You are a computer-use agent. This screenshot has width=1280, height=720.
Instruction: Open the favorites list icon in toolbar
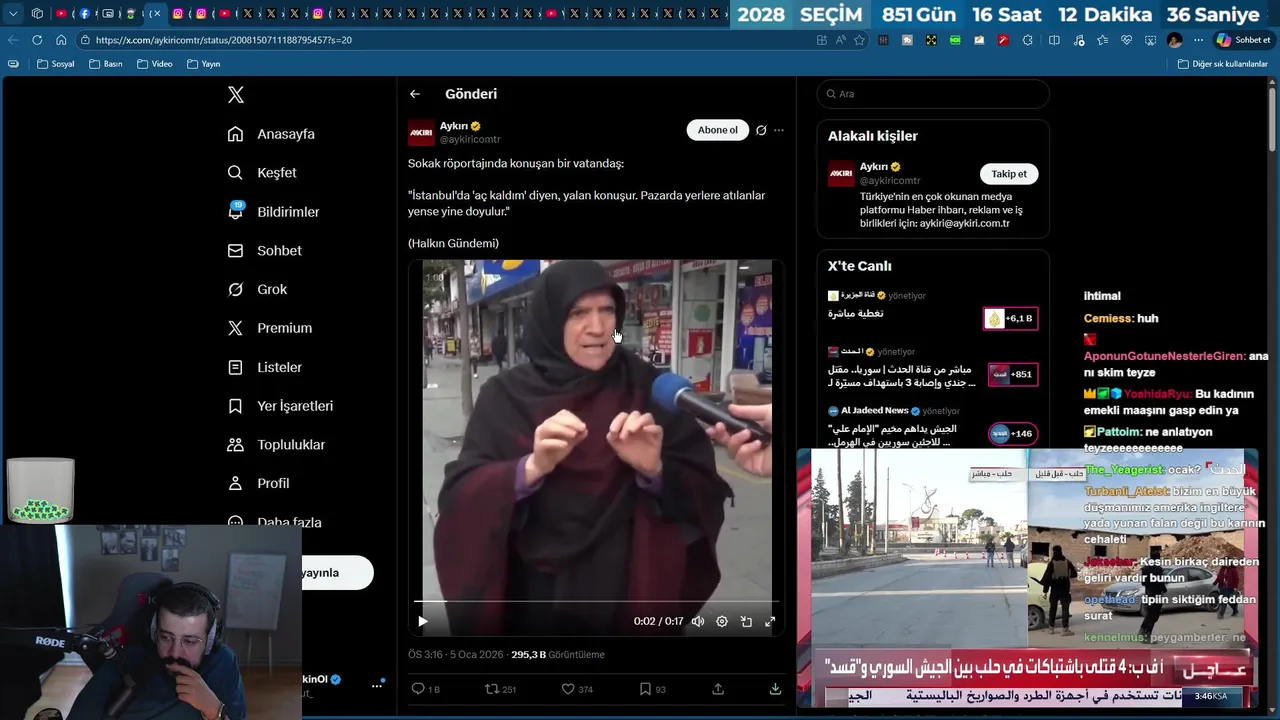(1102, 40)
